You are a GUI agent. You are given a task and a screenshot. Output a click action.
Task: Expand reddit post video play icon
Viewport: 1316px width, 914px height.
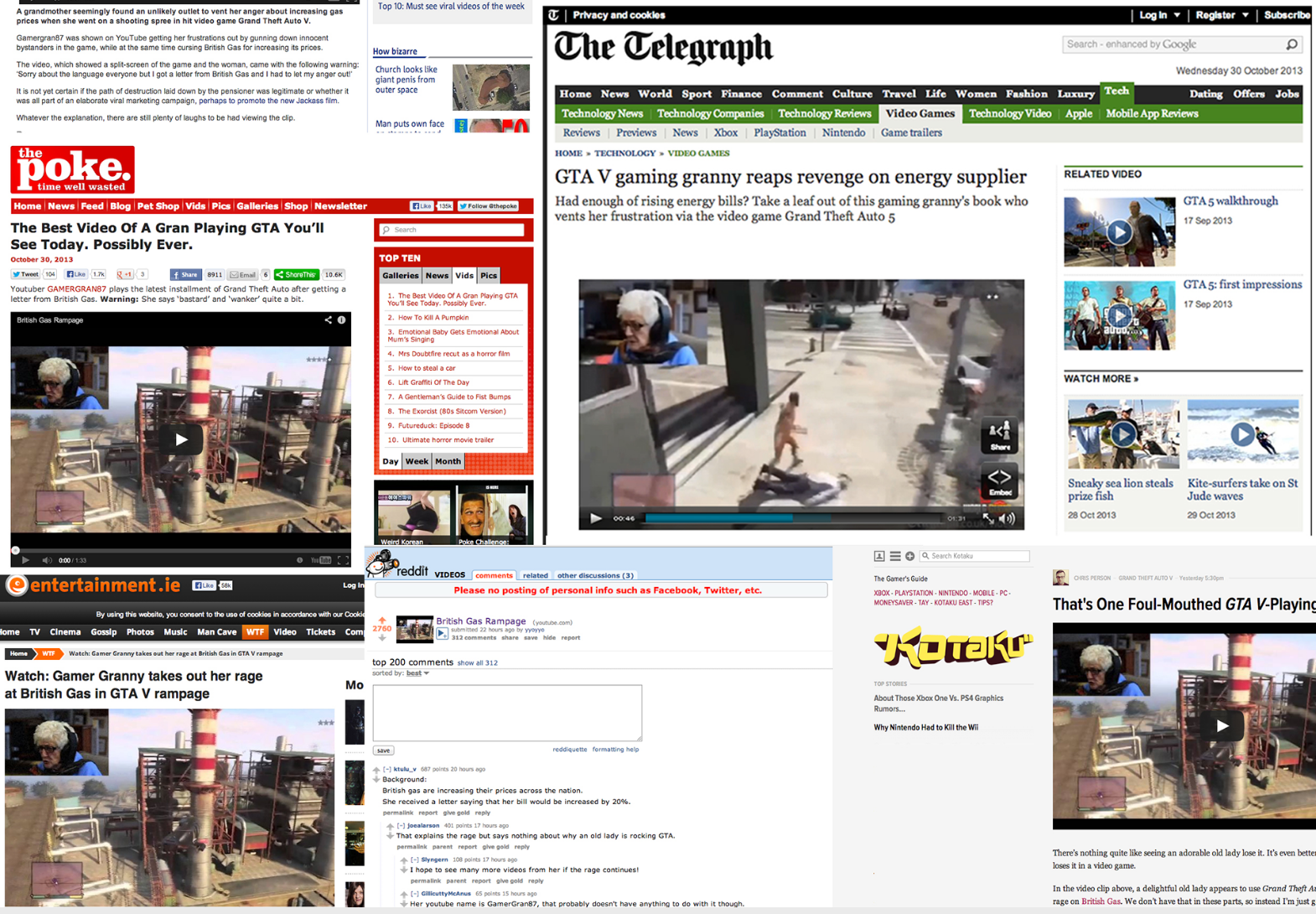point(442,634)
